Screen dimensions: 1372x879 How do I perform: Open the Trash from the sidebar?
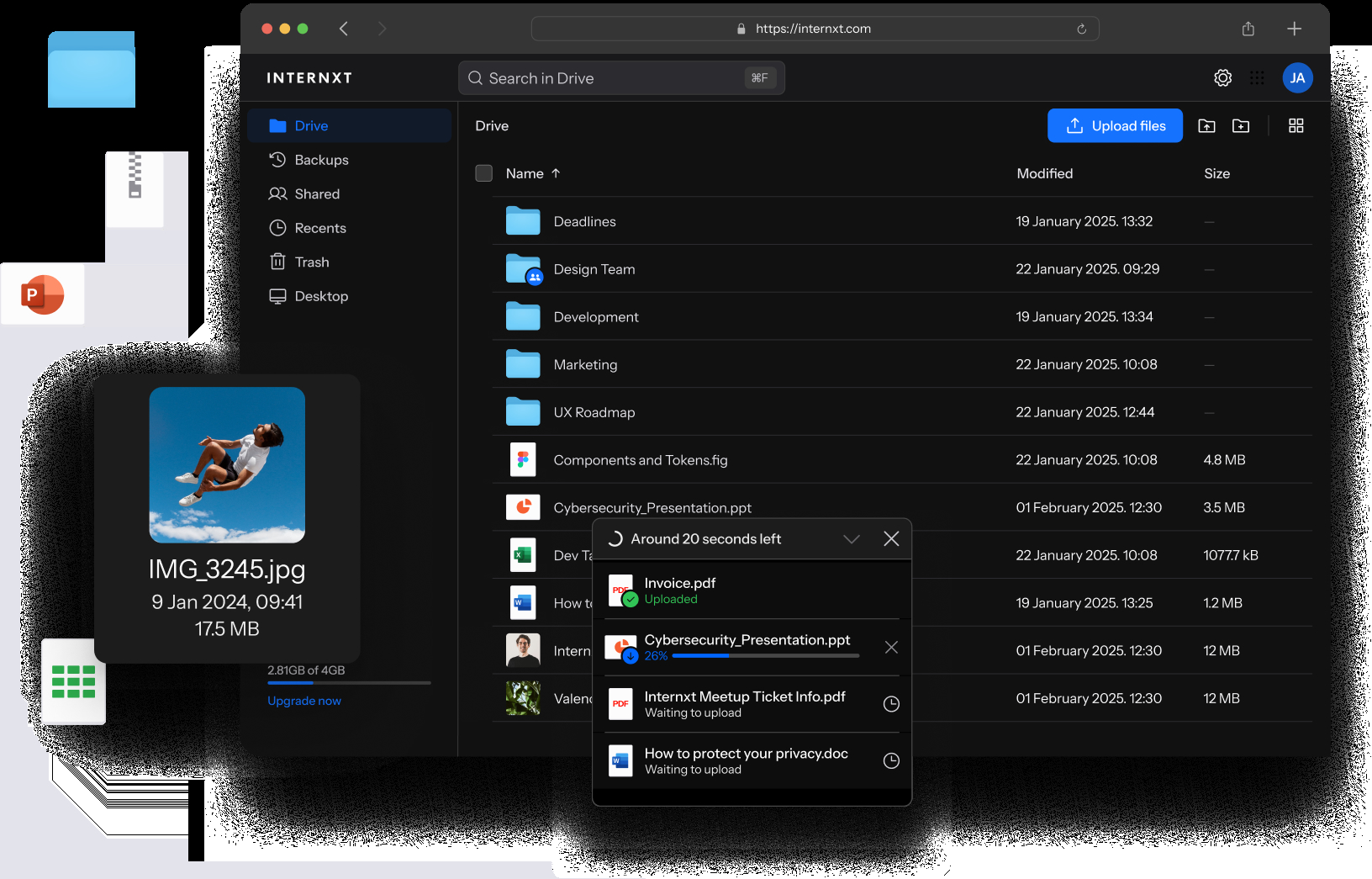(x=311, y=262)
